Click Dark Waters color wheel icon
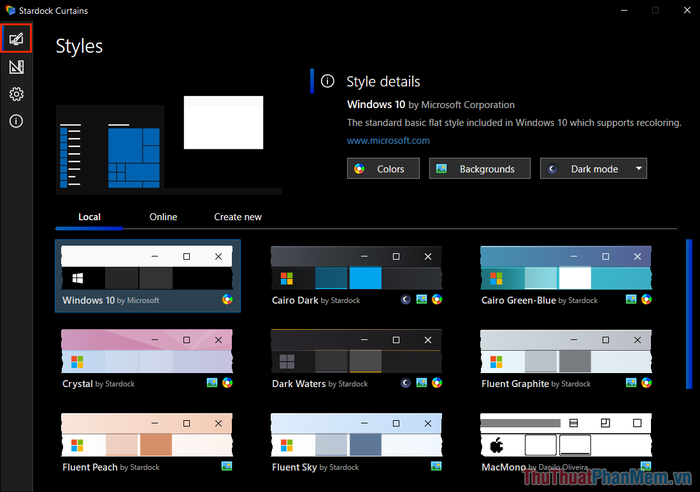 437,383
